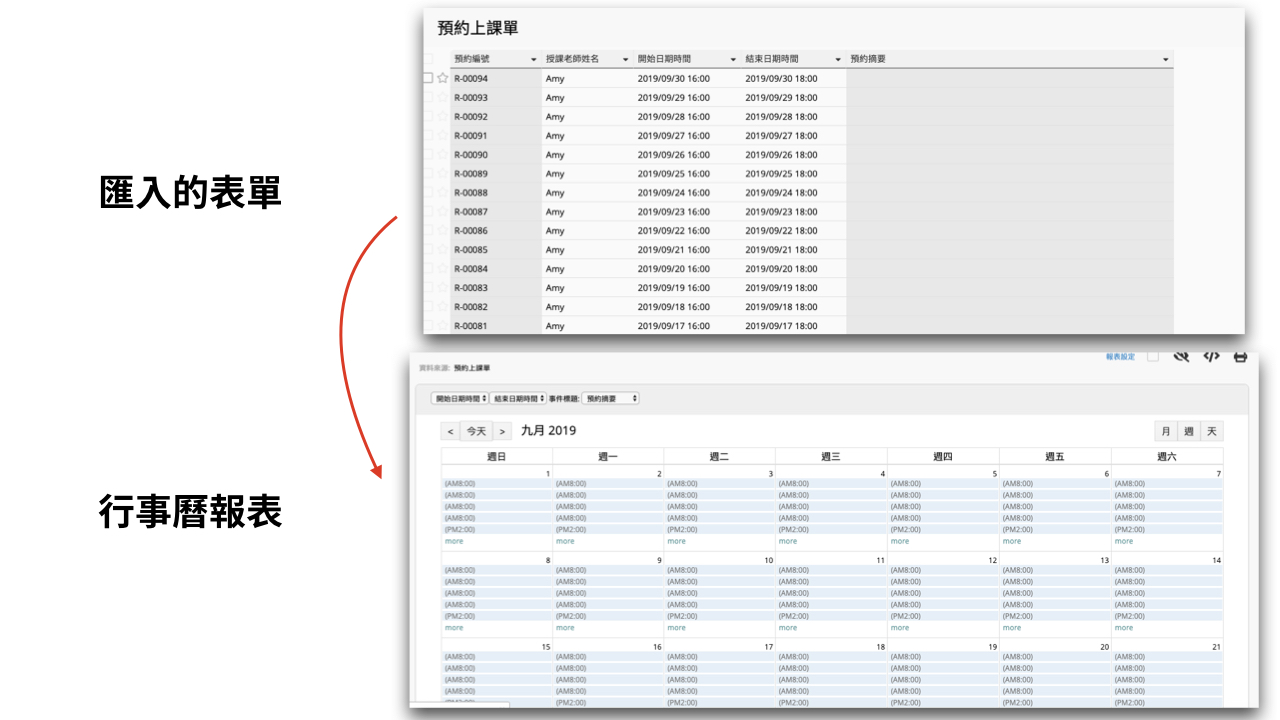Open record R-00088 in the list
The width and height of the screenshot is (1280, 720).
[471, 193]
